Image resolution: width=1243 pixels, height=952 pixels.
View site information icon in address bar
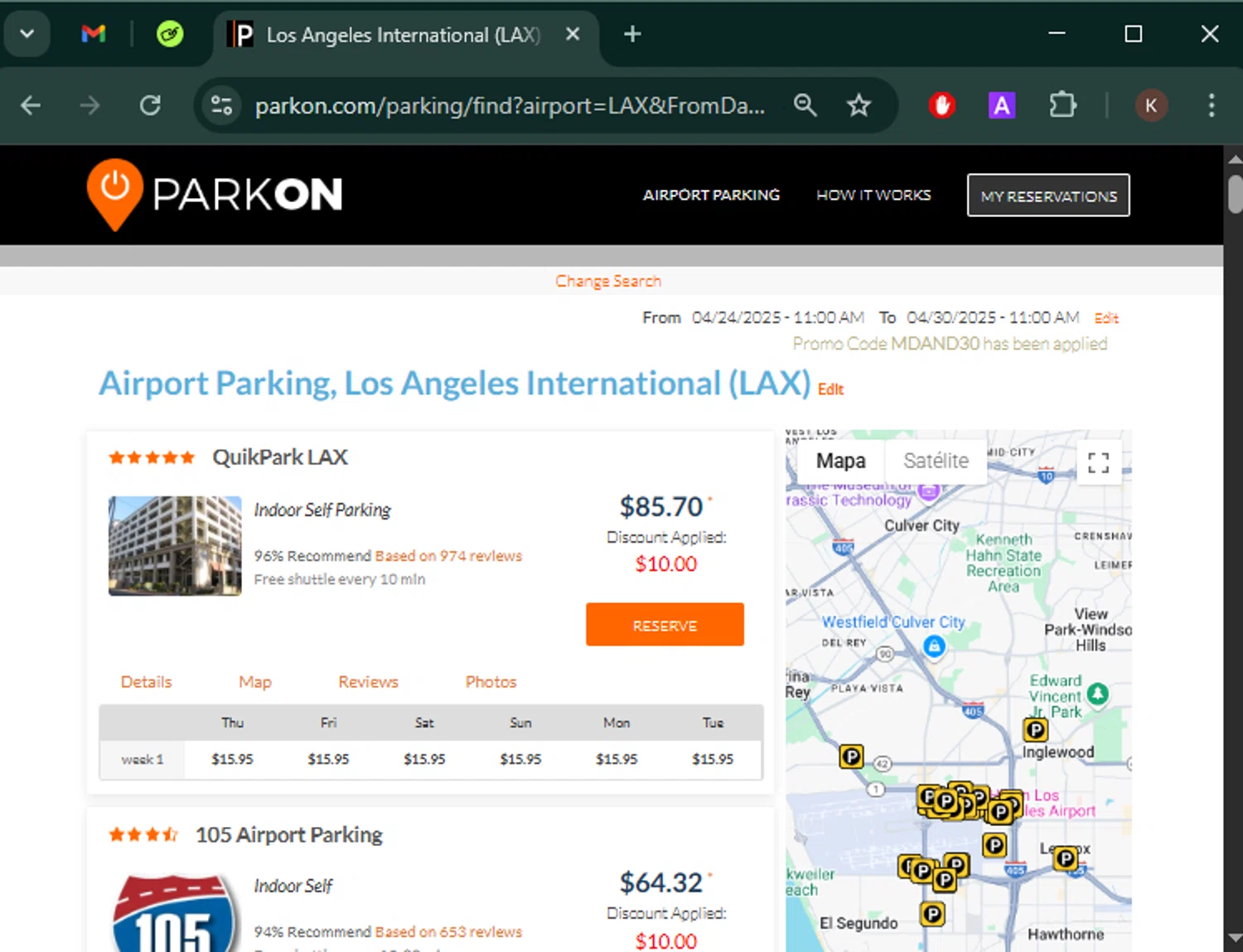point(221,105)
